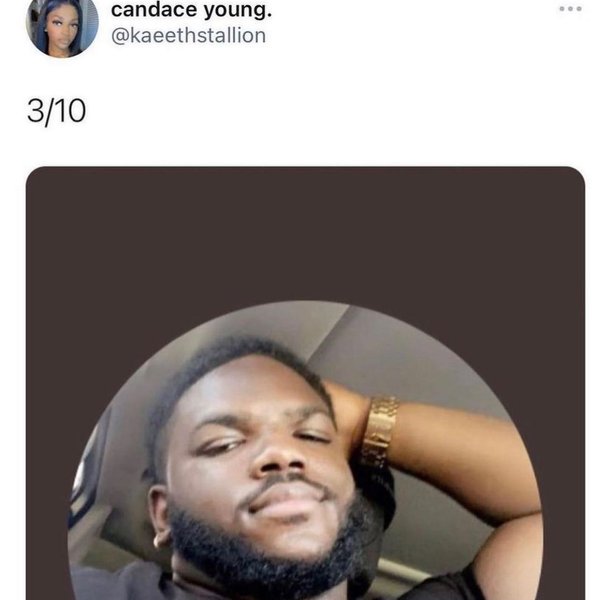The image size is (600, 600).
Task: Click the display name candace young.
Action: tap(191, 10)
